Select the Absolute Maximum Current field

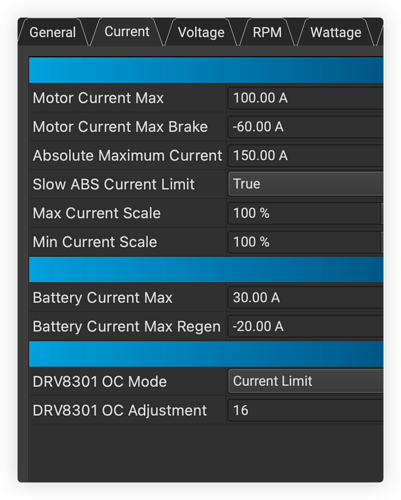(306, 155)
